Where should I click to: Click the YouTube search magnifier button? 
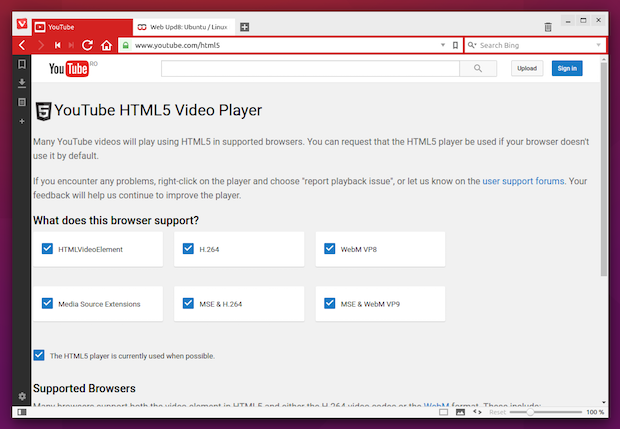pos(478,68)
